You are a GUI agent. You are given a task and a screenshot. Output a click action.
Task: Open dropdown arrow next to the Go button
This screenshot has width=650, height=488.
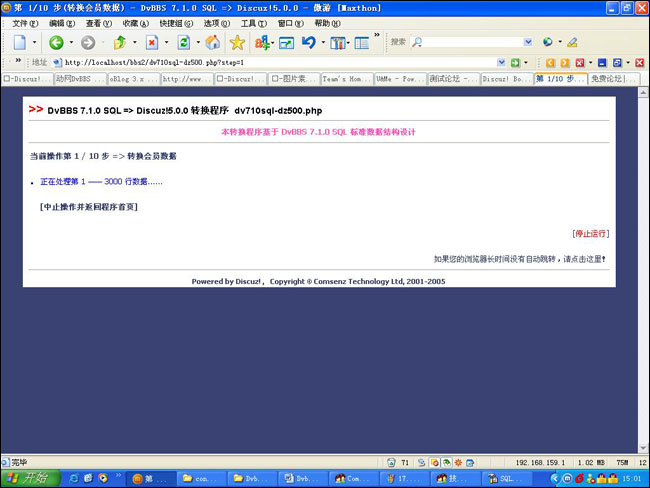[x=526, y=63]
